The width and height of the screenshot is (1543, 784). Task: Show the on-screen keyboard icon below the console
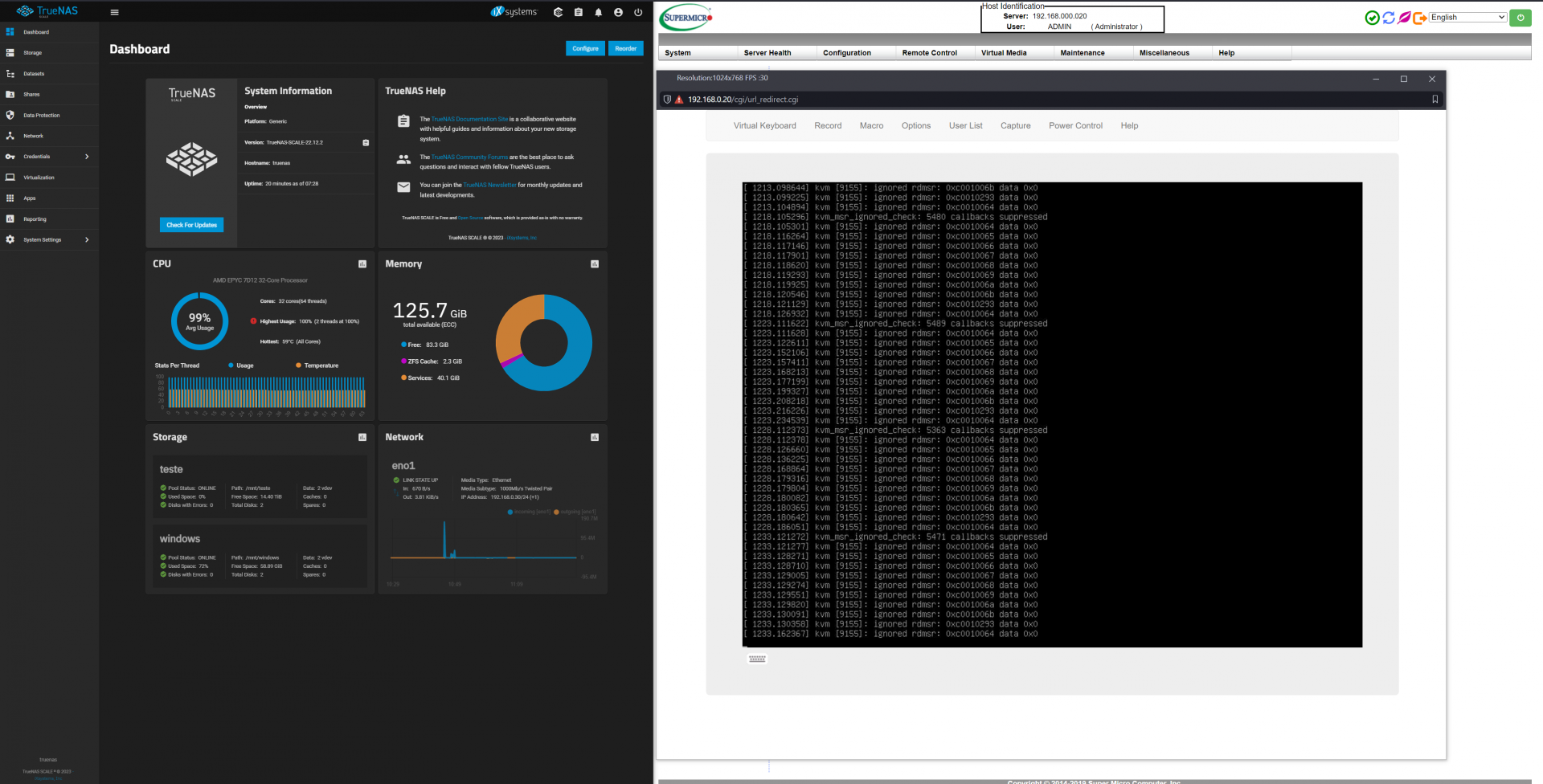click(x=757, y=659)
